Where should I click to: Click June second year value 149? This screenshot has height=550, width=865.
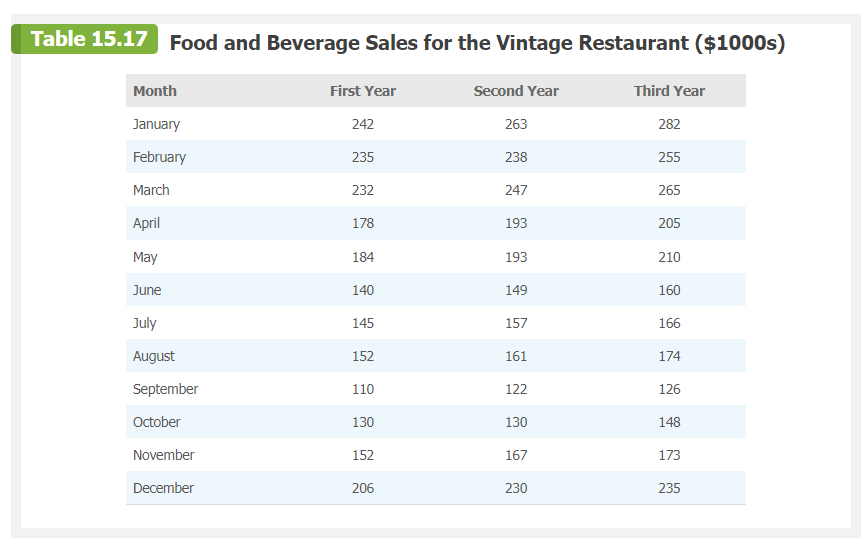tap(516, 290)
